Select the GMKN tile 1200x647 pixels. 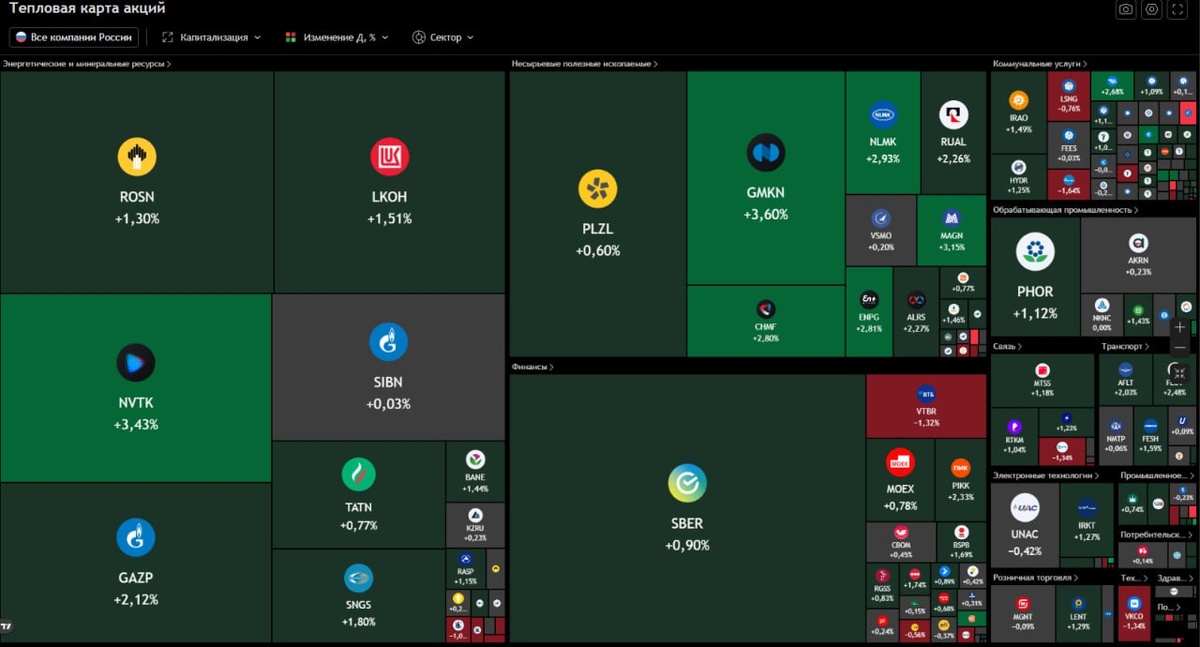click(x=766, y=178)
